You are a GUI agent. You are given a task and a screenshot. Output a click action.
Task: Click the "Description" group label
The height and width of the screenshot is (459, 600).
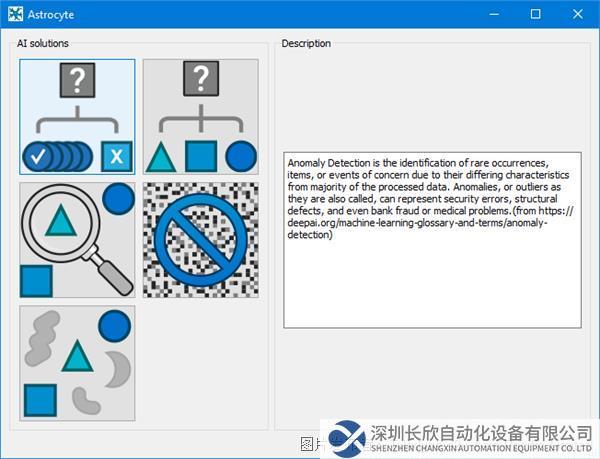click(x=306, y=44)
